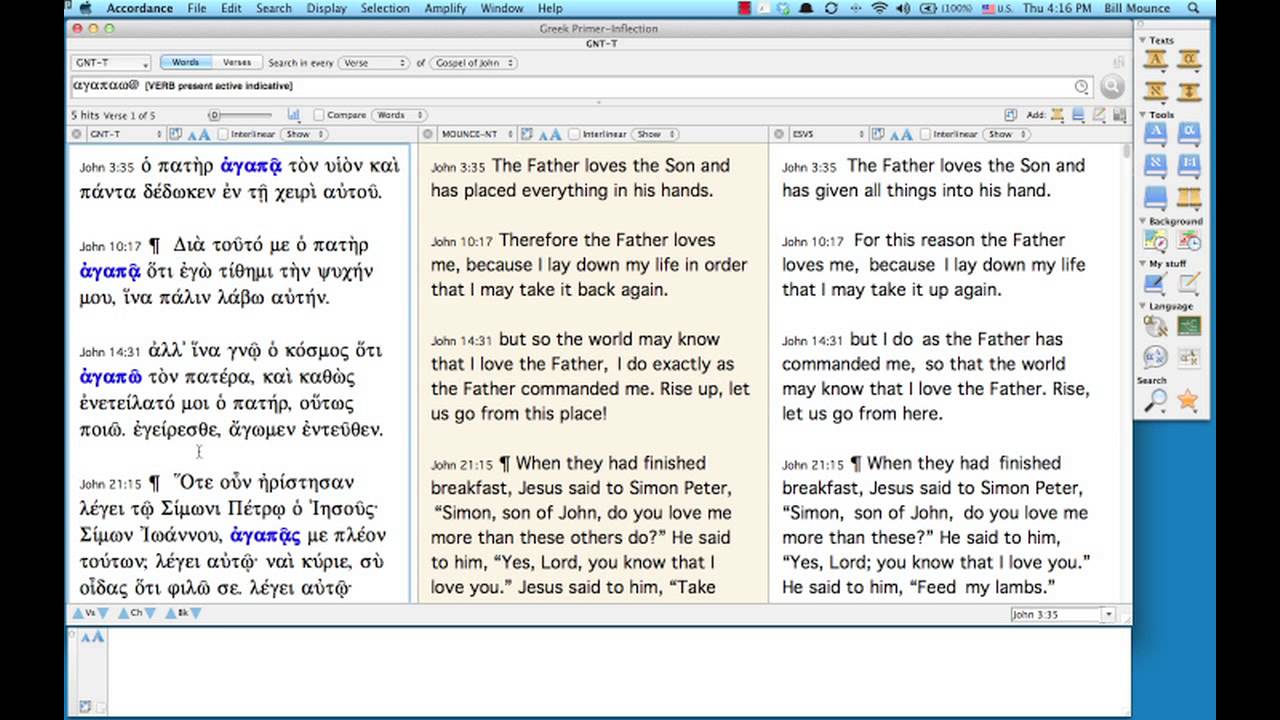Add a tool book pane
Viewport: 1280px width, 720px height.
tap(1078, 115)
